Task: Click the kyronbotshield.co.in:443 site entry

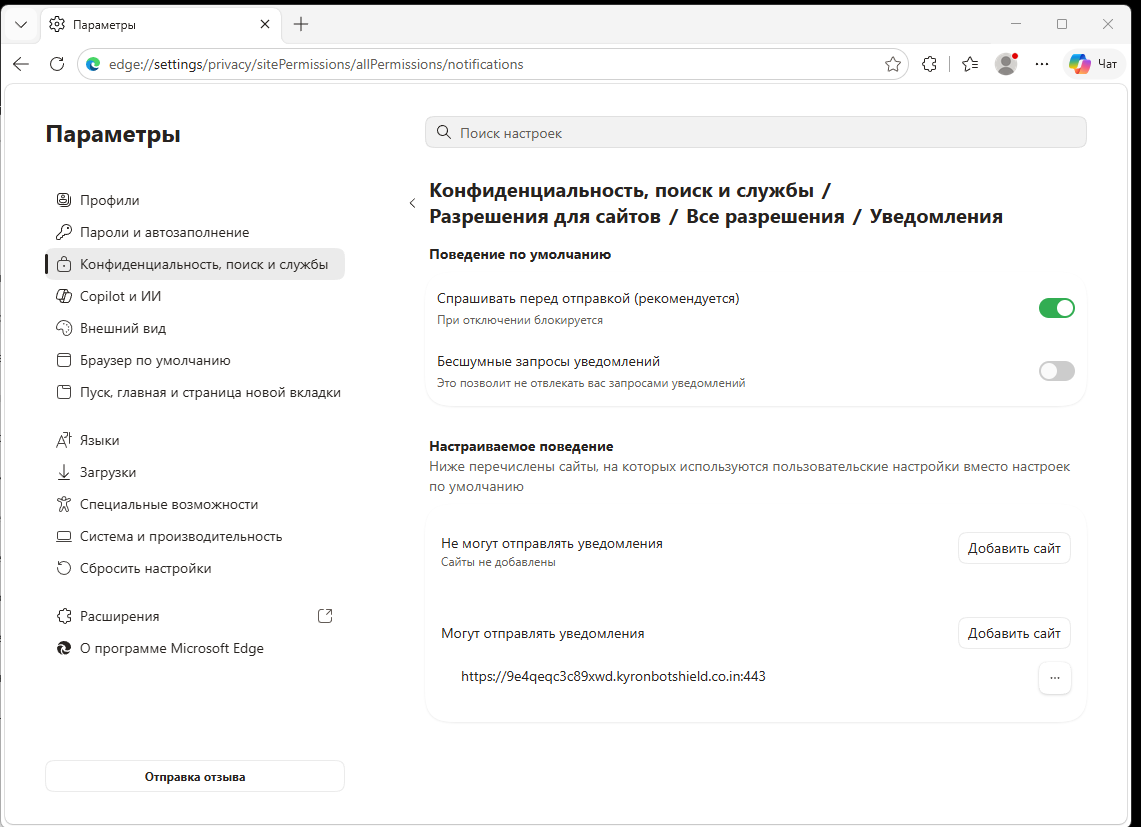Action: (613, 676)
